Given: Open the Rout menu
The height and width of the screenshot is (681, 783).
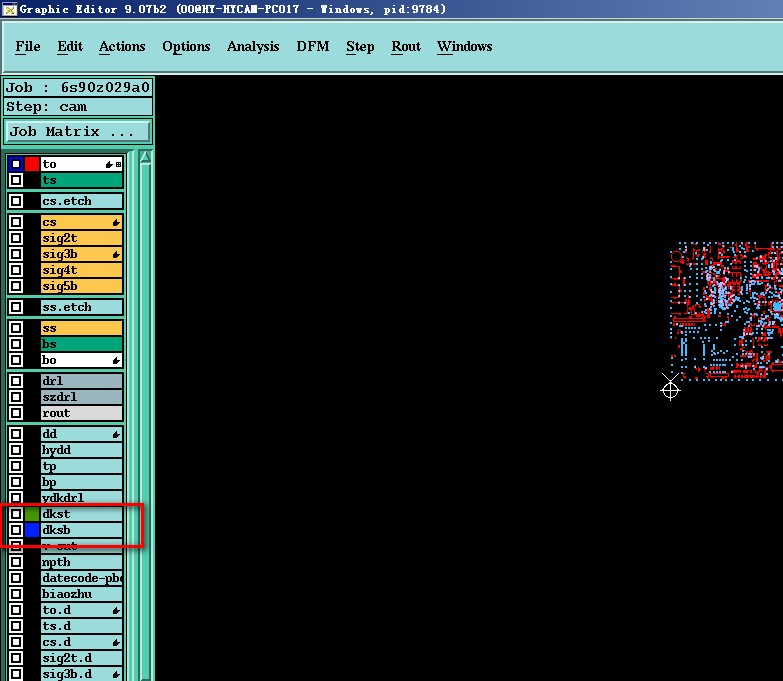Looking at the screenshot, I should click(406, 46).
